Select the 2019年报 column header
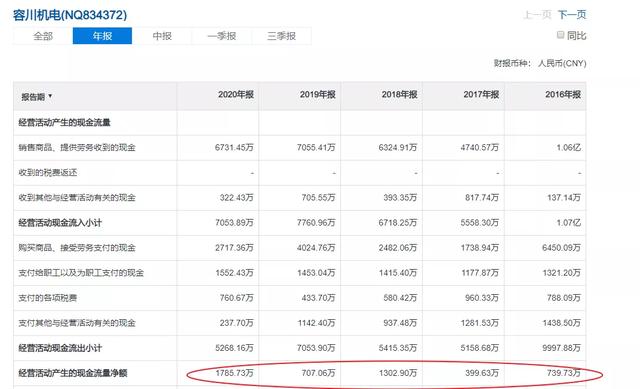 click(318, 95)
